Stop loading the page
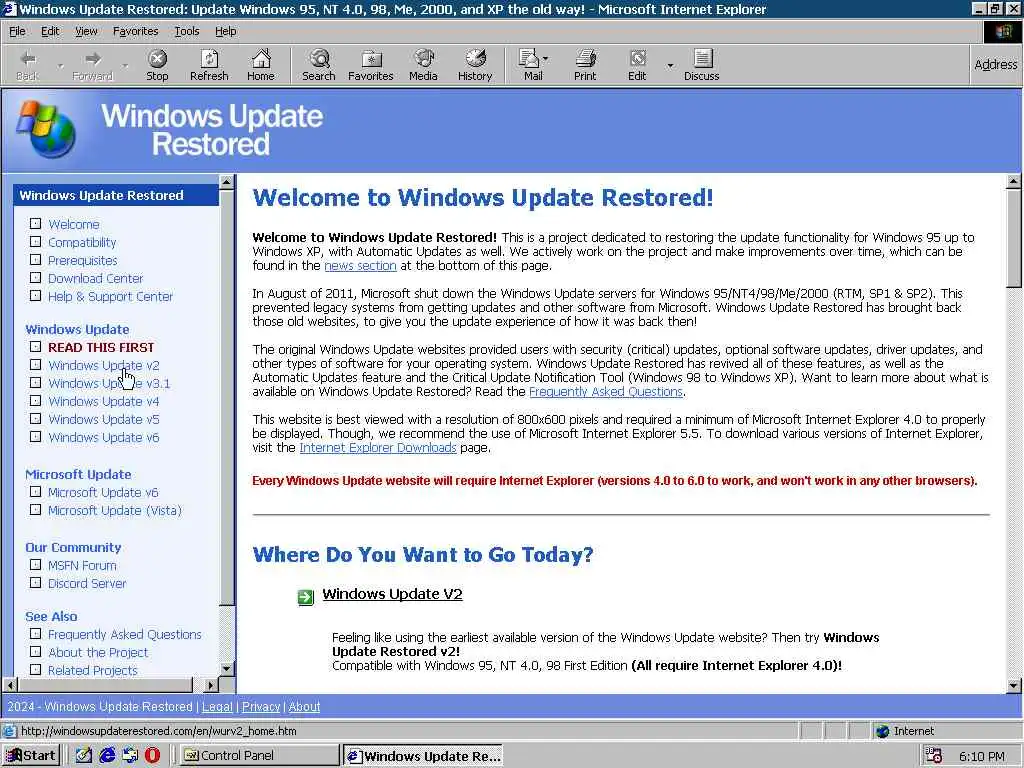Image resolution: width=1024 pixels, height=768 pixels. (157, 65)
